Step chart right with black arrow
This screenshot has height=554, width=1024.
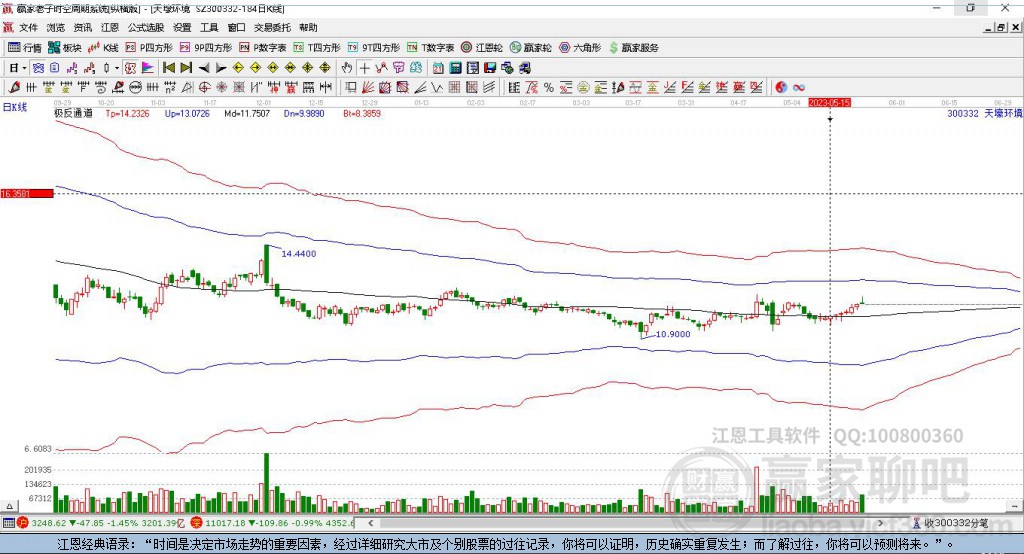pyautogui.click(x=221, y=68)
